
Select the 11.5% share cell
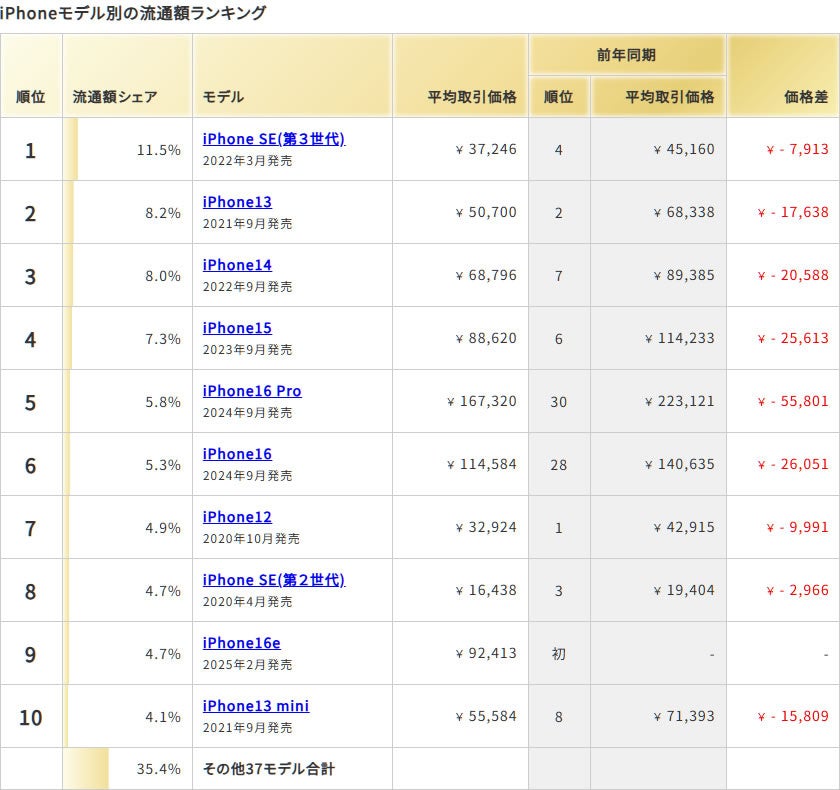pos(128,149)
